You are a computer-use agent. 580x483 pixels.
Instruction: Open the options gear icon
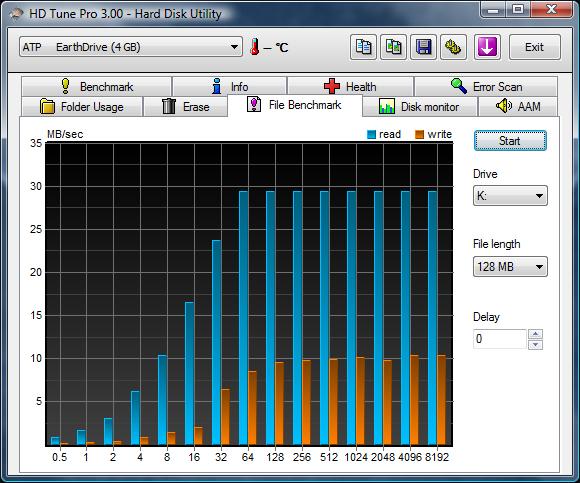453,47
